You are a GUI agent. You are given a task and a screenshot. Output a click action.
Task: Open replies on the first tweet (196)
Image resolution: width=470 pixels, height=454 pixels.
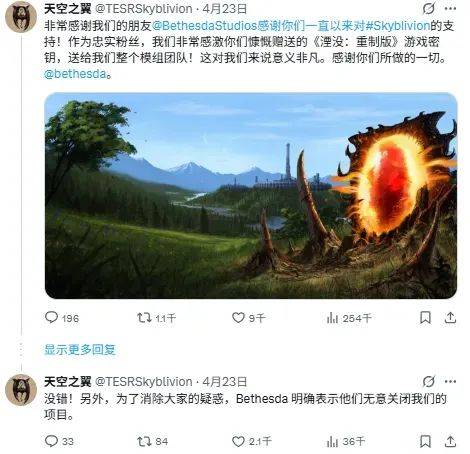[62, 318]
